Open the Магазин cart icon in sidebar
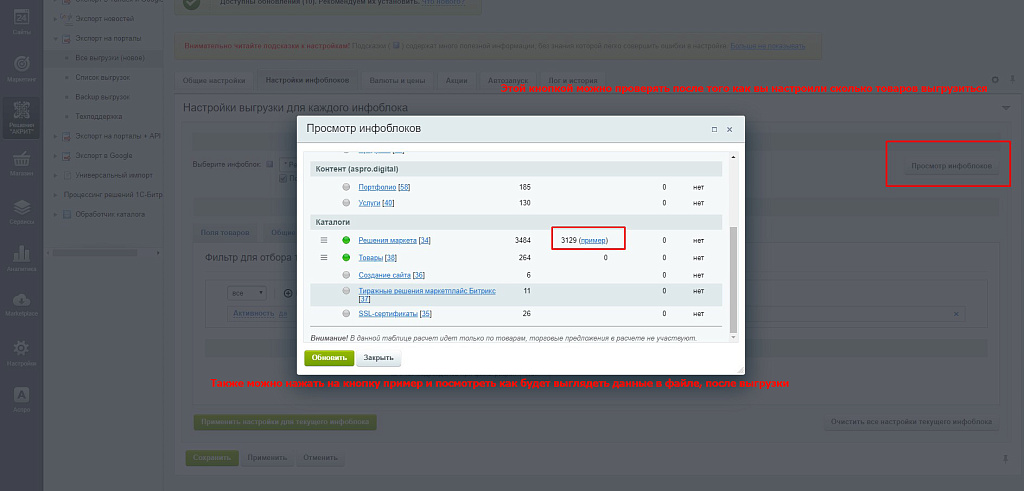The image size is (1024, 491). 21,164
